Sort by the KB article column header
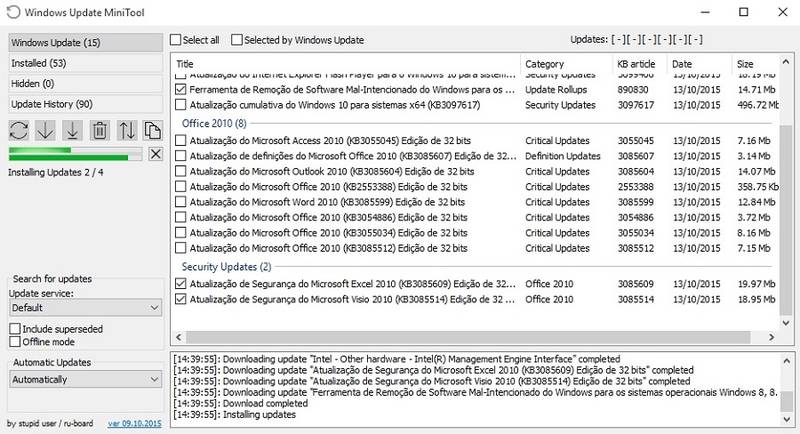 636,64
